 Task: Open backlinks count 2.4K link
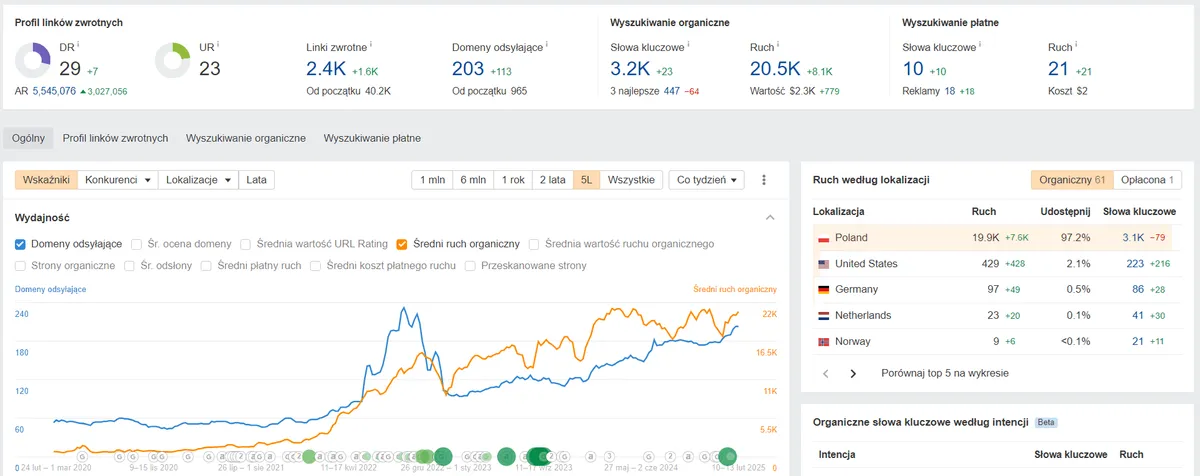325,68
